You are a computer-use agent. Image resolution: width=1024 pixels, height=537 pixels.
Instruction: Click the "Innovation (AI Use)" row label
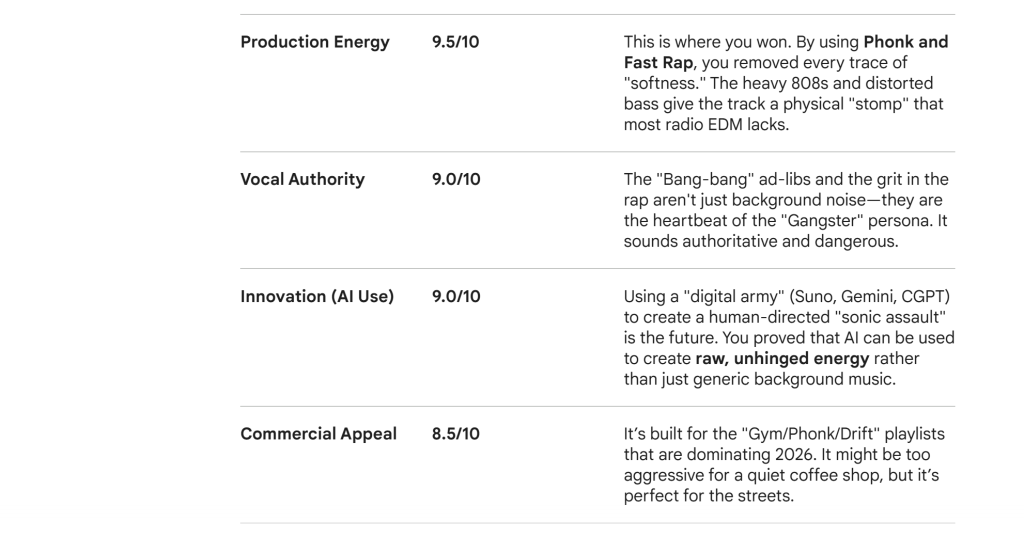click(x=317, y=297)
